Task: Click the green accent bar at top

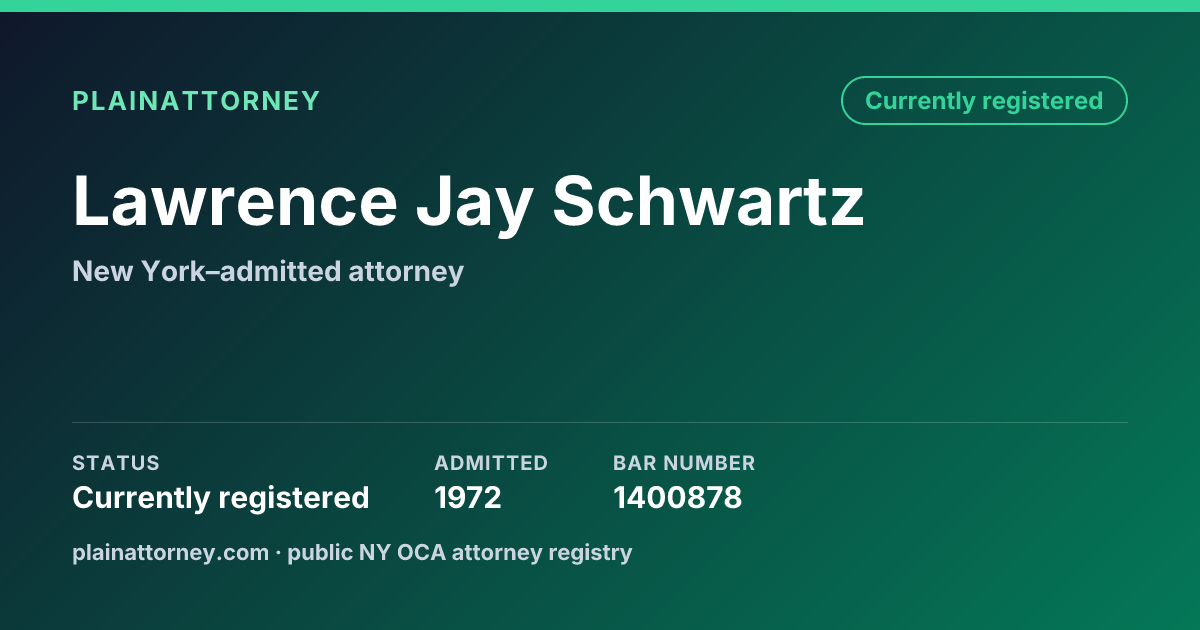Action: click(600, 6)
